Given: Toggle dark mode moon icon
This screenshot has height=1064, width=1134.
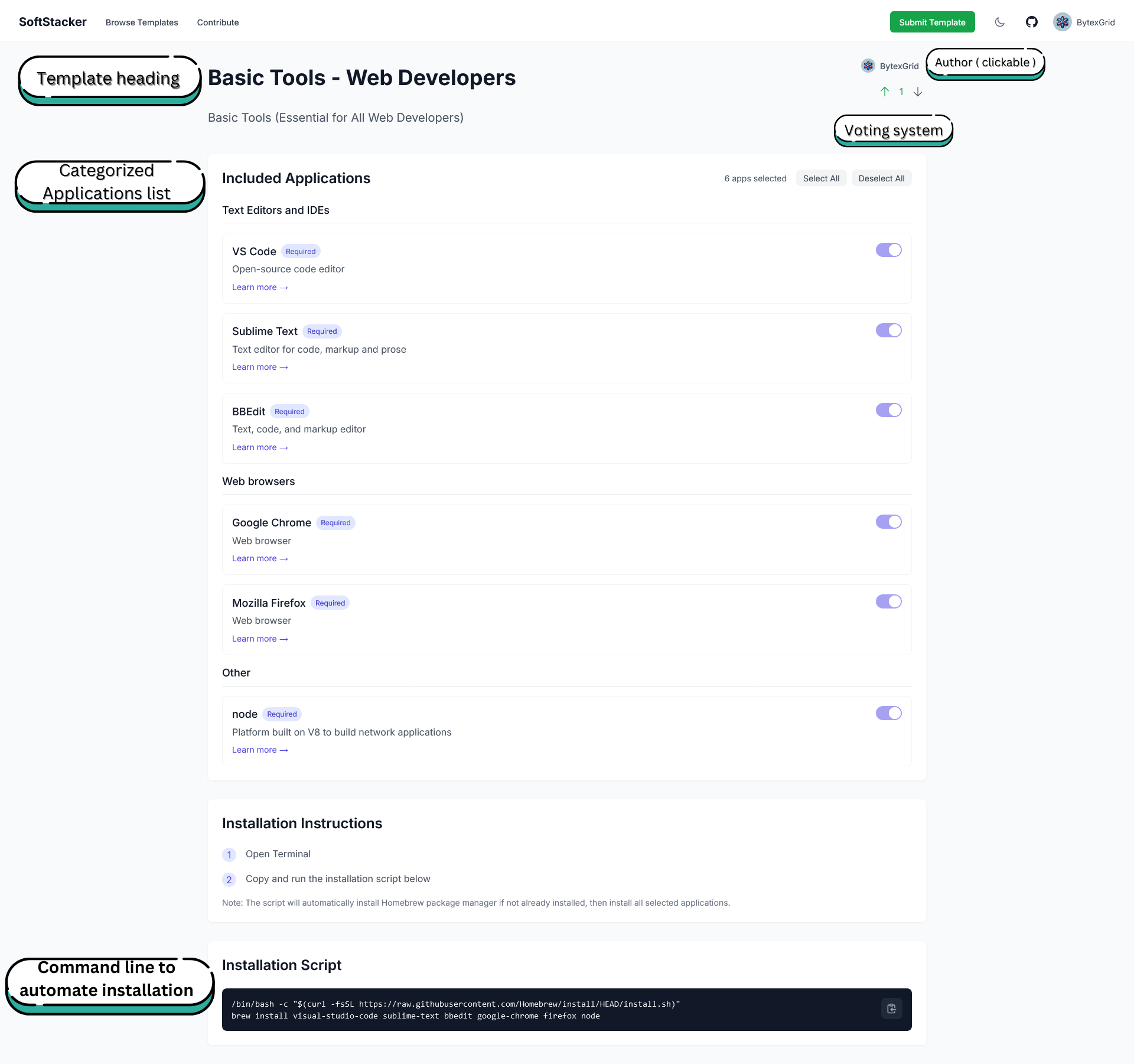Looking at the screenshot, I should pos(999,22).
